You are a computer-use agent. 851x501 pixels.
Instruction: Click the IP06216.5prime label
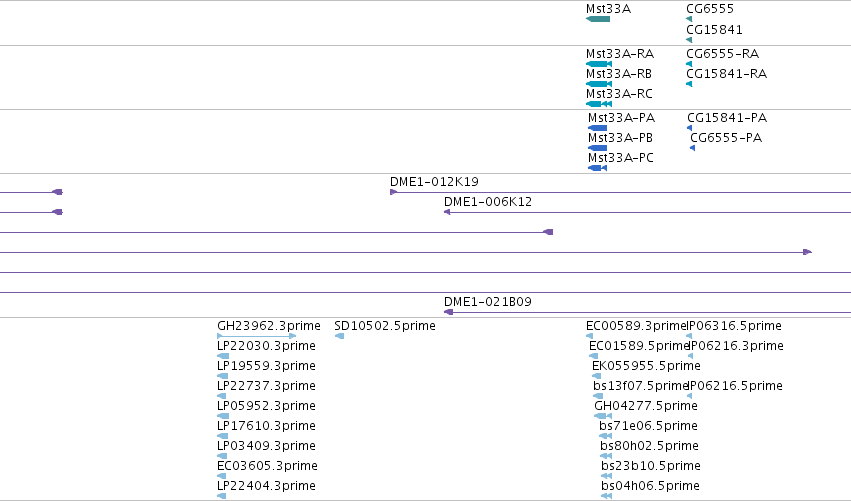click(x=735, y=386)
